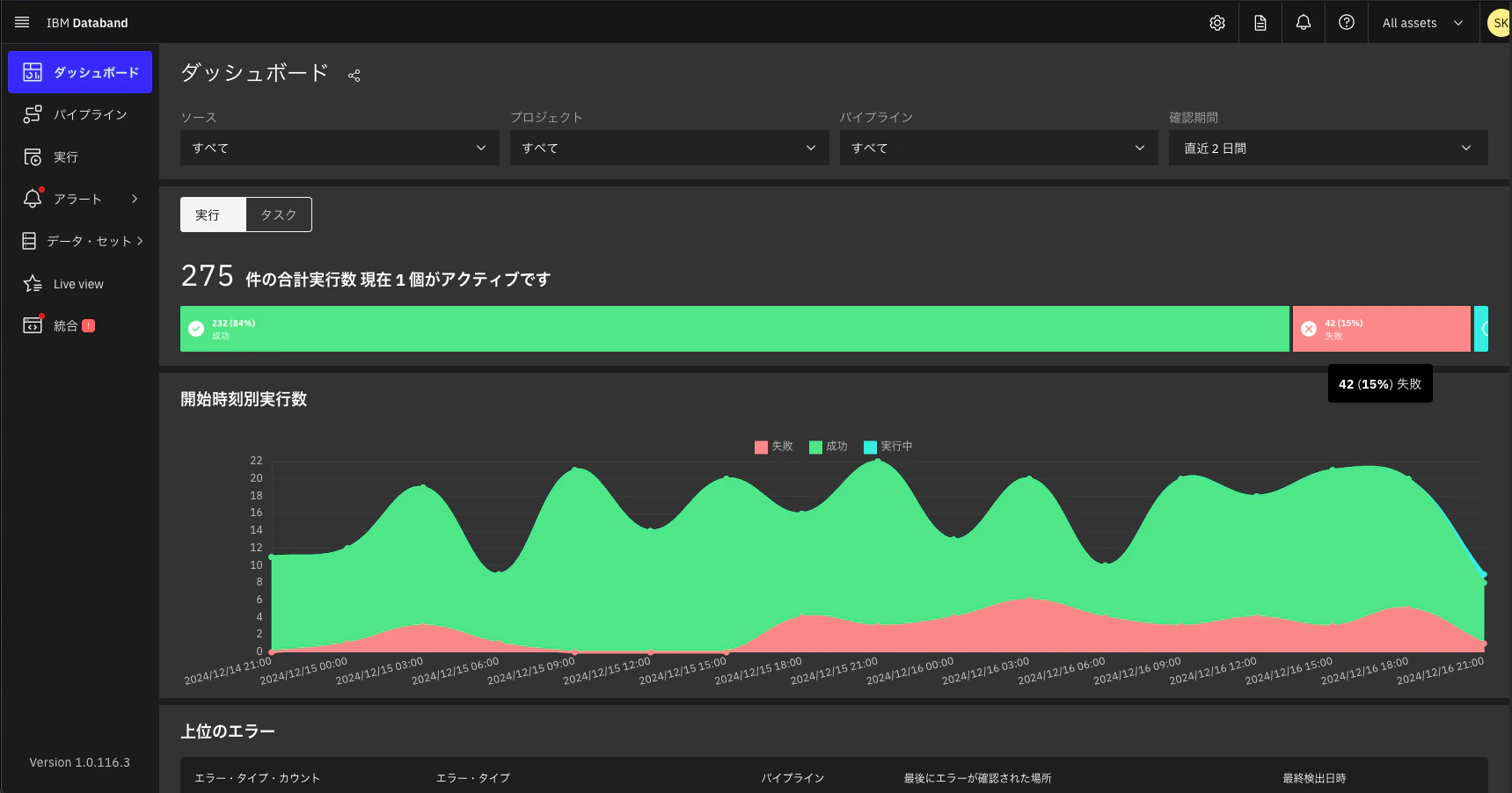Viewport: 1512px width, 793px height.
Task: Switch to the タスク tab
Action: coord(278,215)
